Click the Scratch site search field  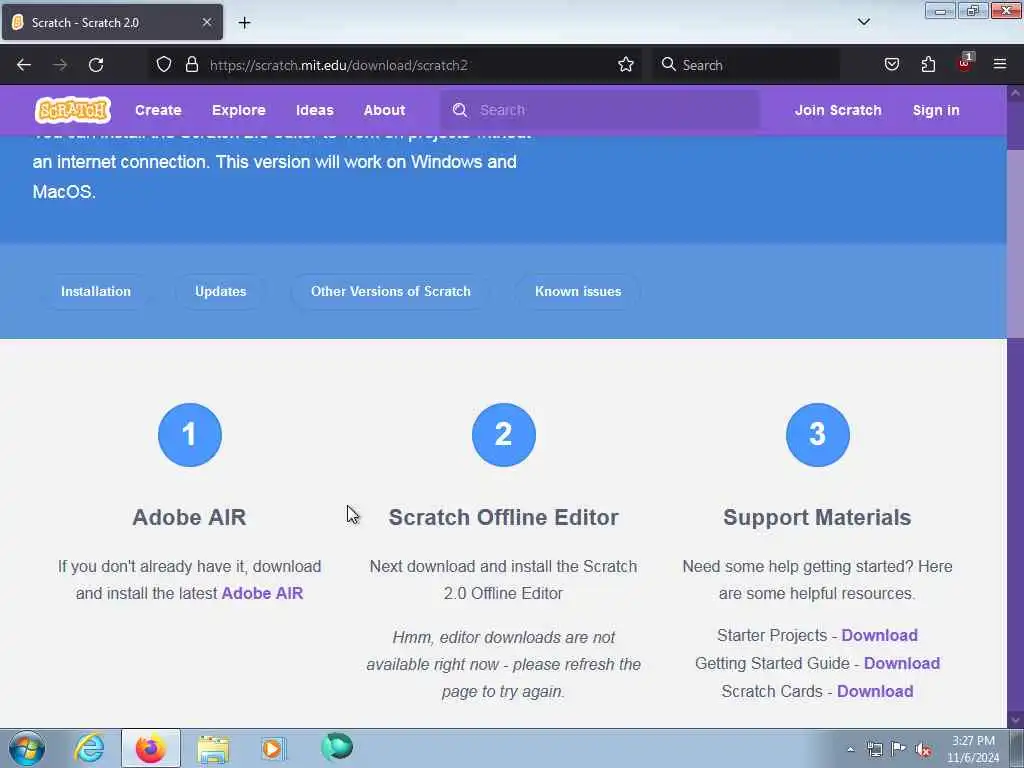pyautogui.click(x=600, y=110)
